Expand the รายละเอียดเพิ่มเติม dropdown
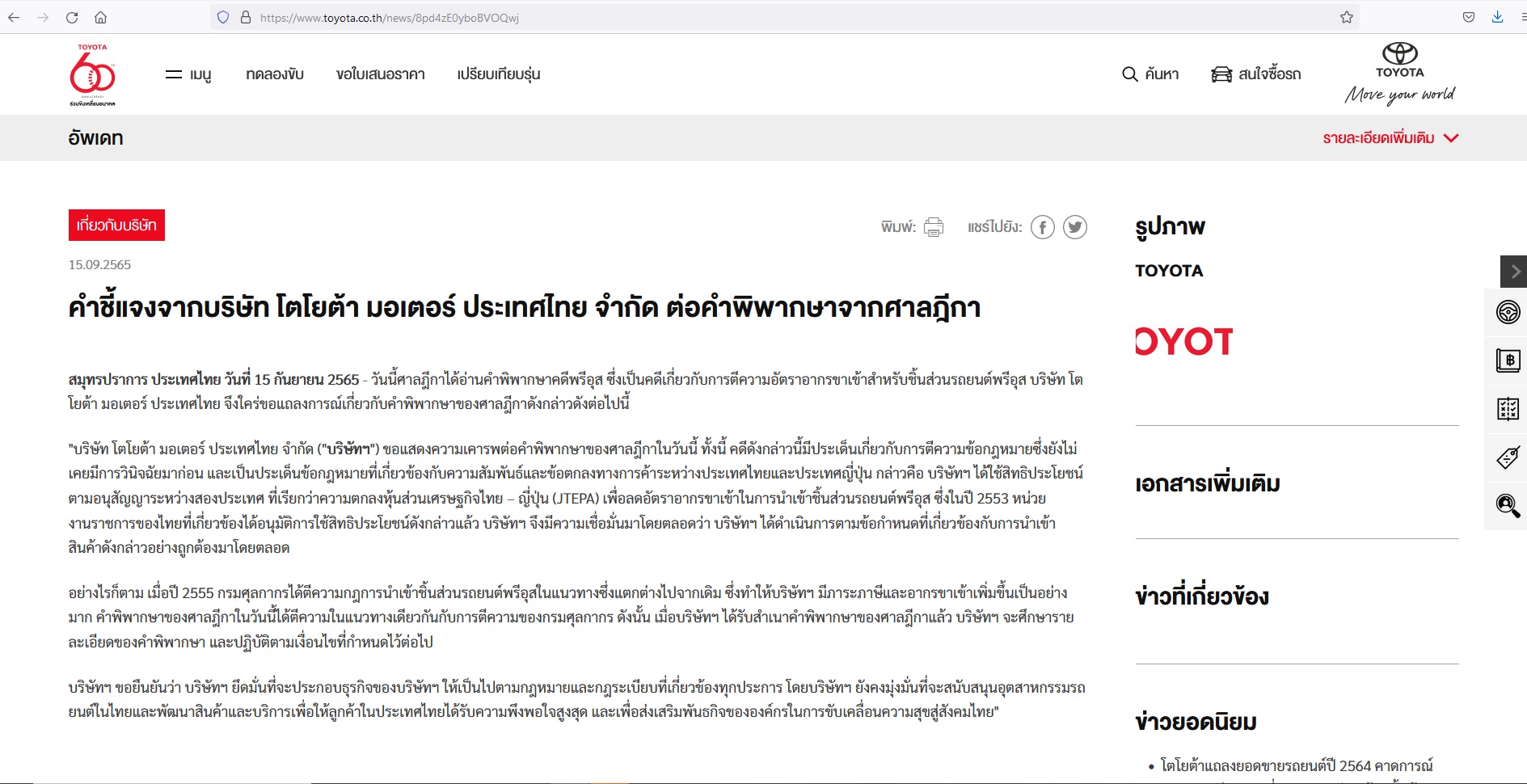The height and width of the screenshot is (784, 1527). tap(1390, 138)
